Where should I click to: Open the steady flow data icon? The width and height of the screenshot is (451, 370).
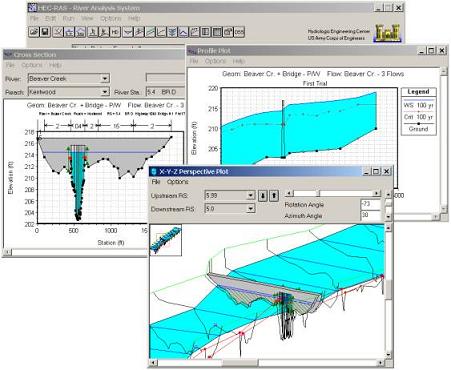tap(69, 32)
